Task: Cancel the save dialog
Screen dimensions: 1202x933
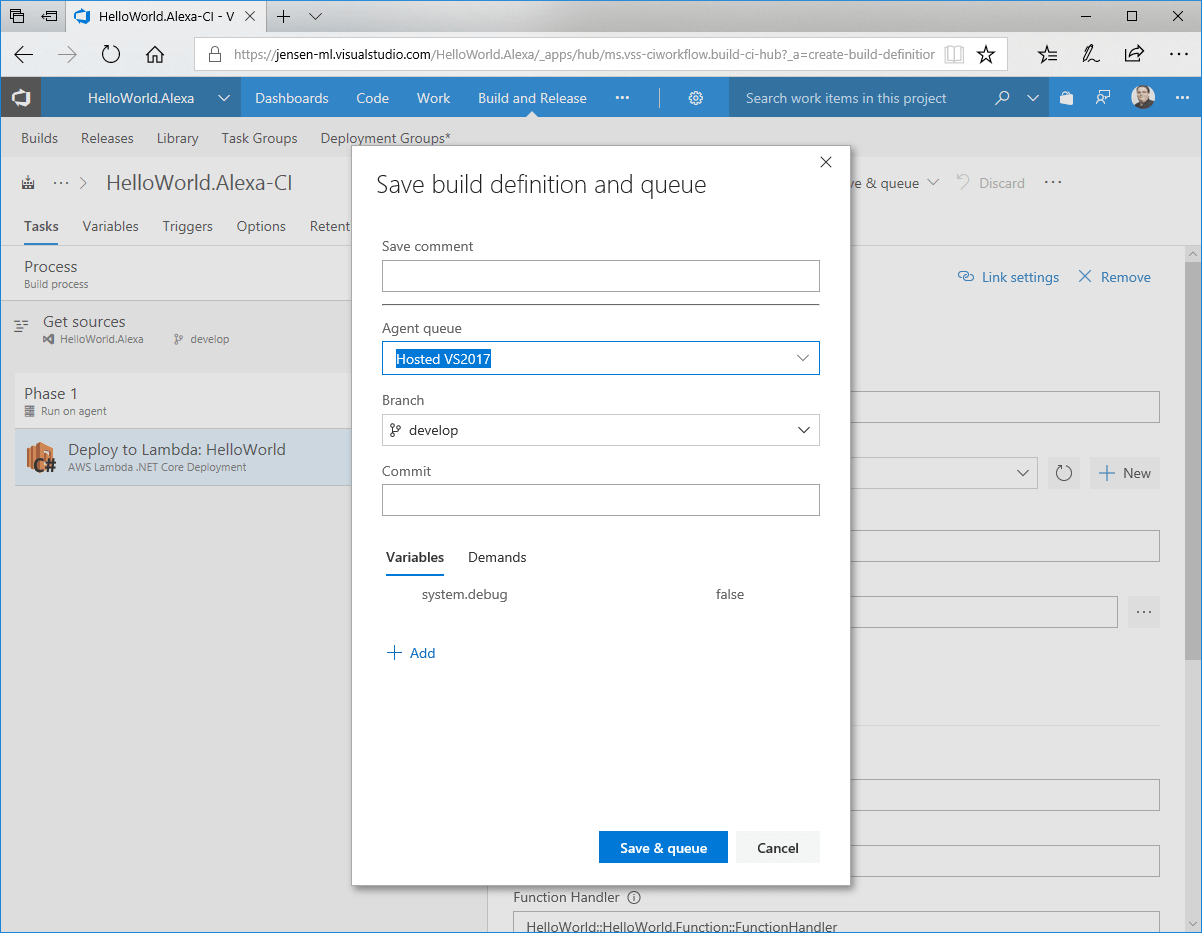Action: pos(777,847)
